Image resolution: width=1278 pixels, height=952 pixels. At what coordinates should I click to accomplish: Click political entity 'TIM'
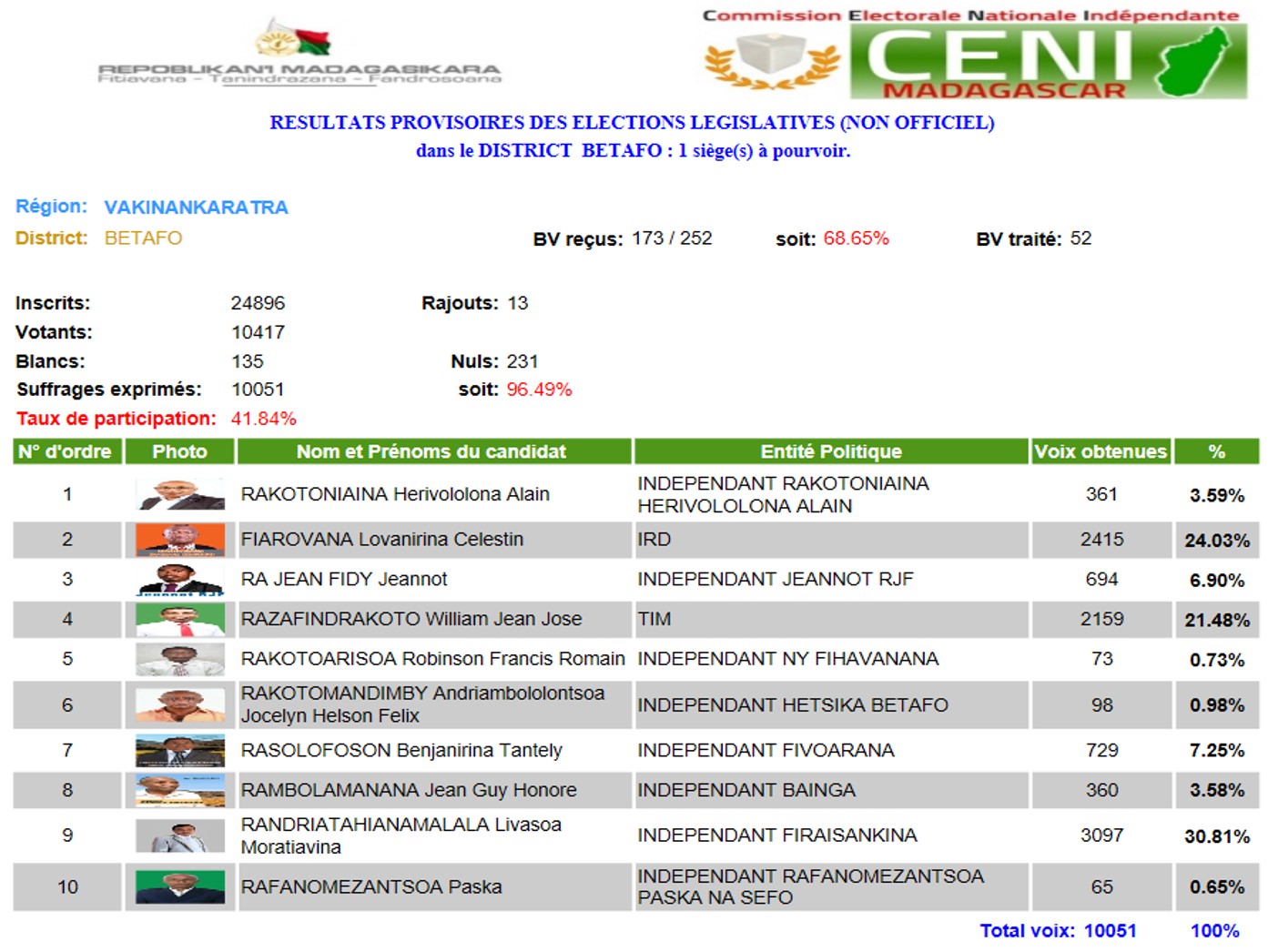(654, 619)
